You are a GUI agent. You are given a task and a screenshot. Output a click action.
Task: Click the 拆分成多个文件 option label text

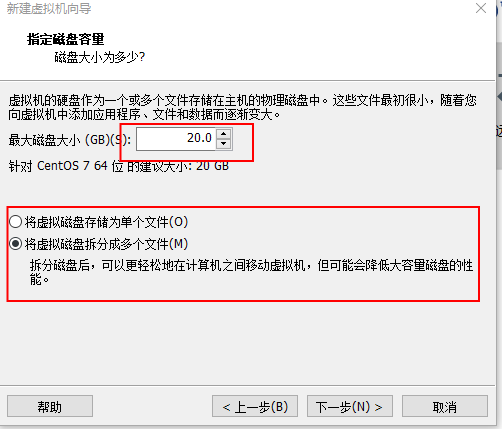point(106,244)
